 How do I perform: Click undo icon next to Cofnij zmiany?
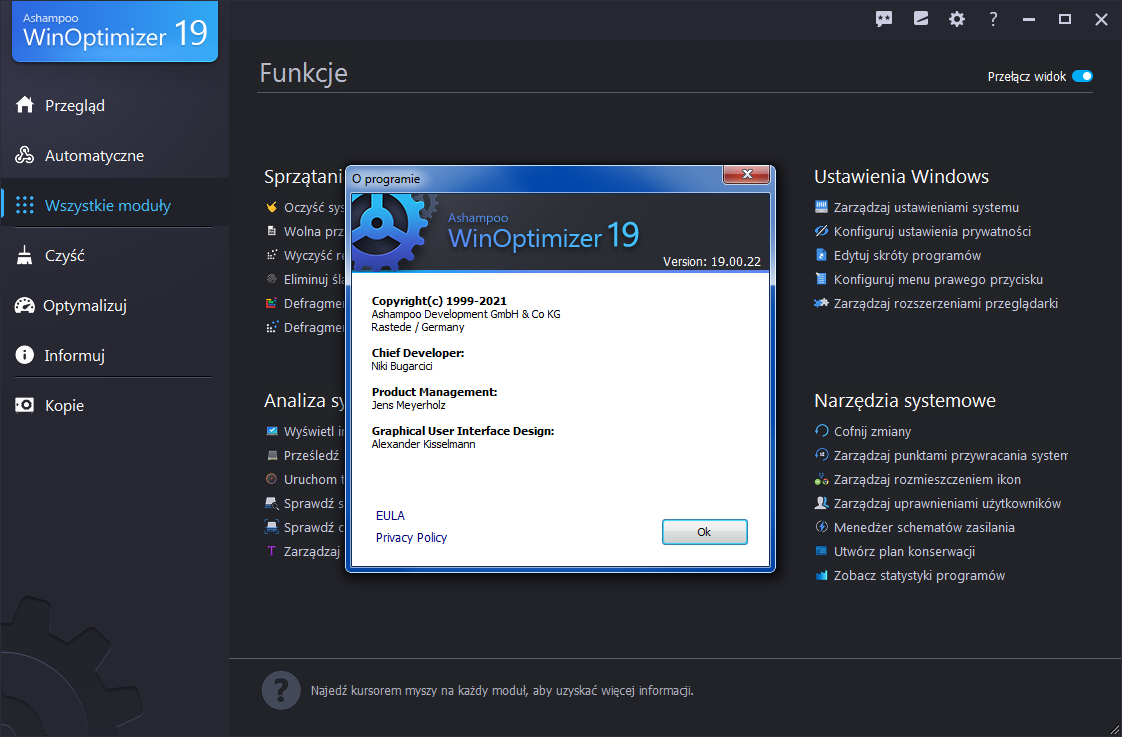821,431
